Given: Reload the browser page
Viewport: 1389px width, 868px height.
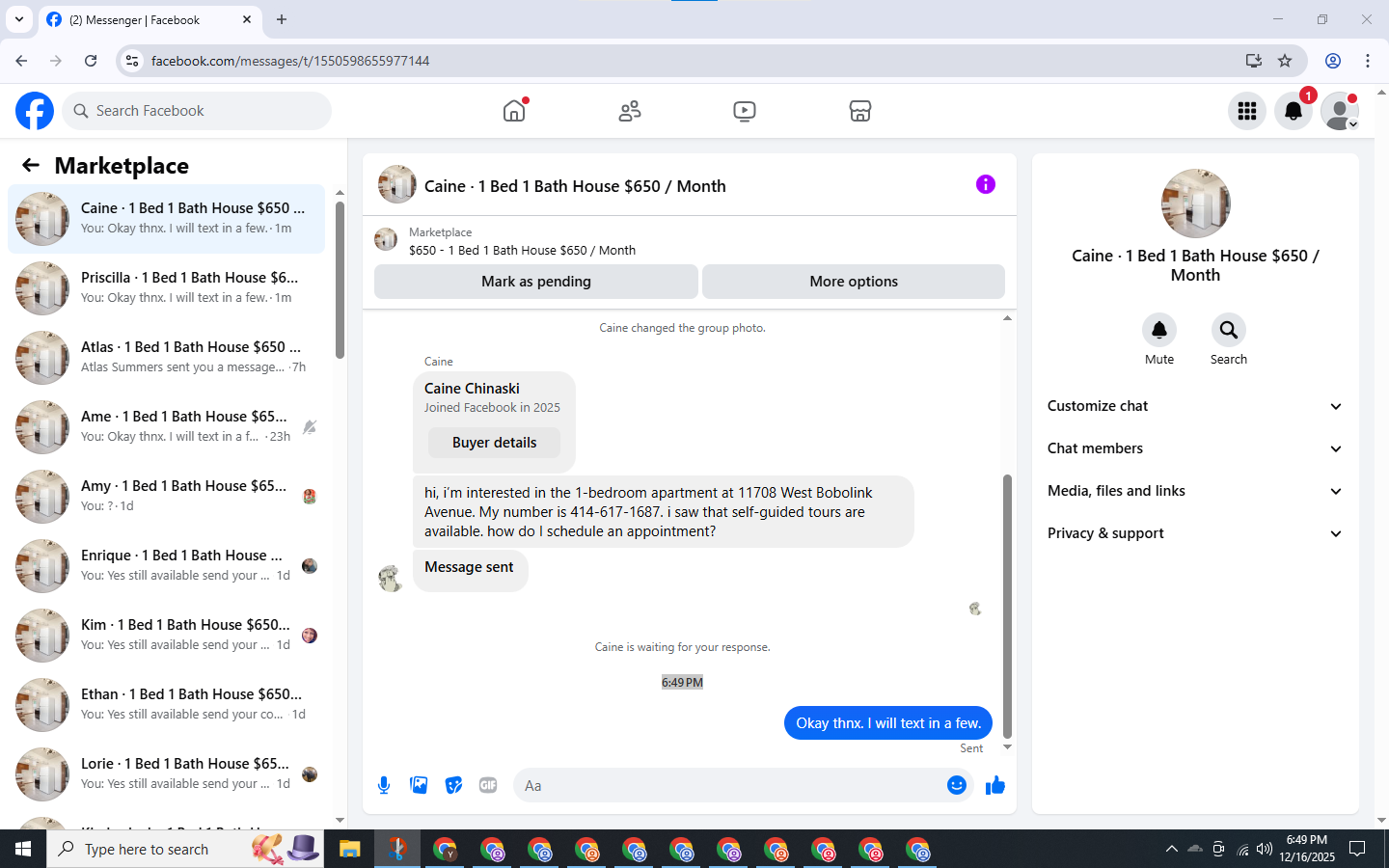Looking at the screenshot, I should click(x=91, y=61).
